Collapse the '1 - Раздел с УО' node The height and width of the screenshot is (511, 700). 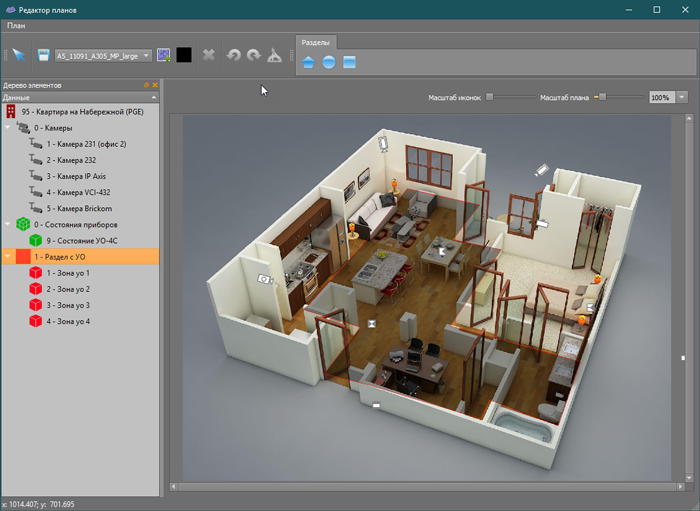[x=7, y=257]
